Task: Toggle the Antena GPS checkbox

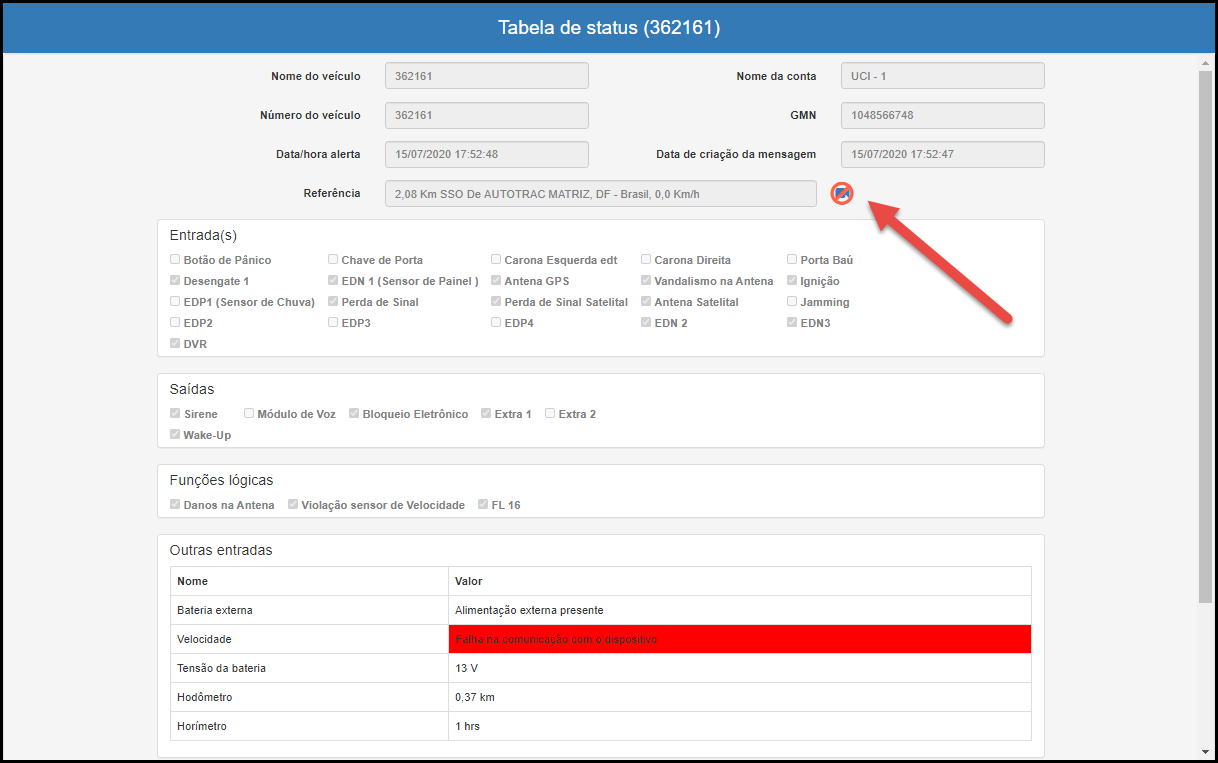Action: pos(496,281)
